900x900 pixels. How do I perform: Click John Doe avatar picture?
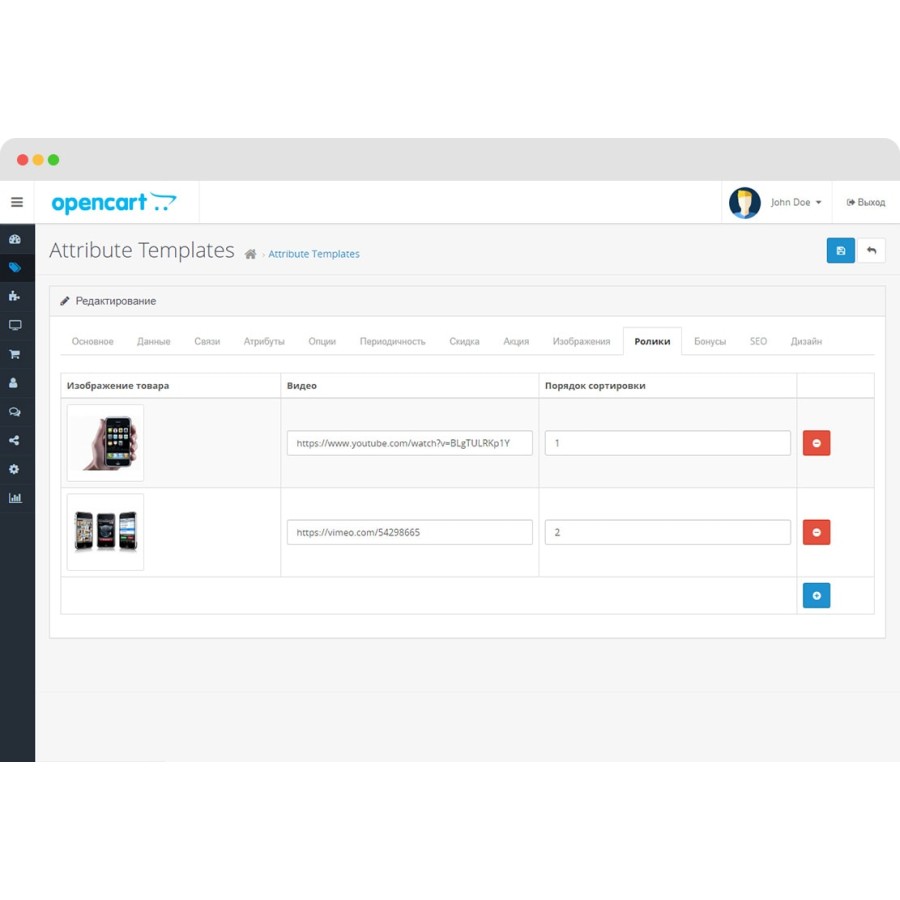744,203
